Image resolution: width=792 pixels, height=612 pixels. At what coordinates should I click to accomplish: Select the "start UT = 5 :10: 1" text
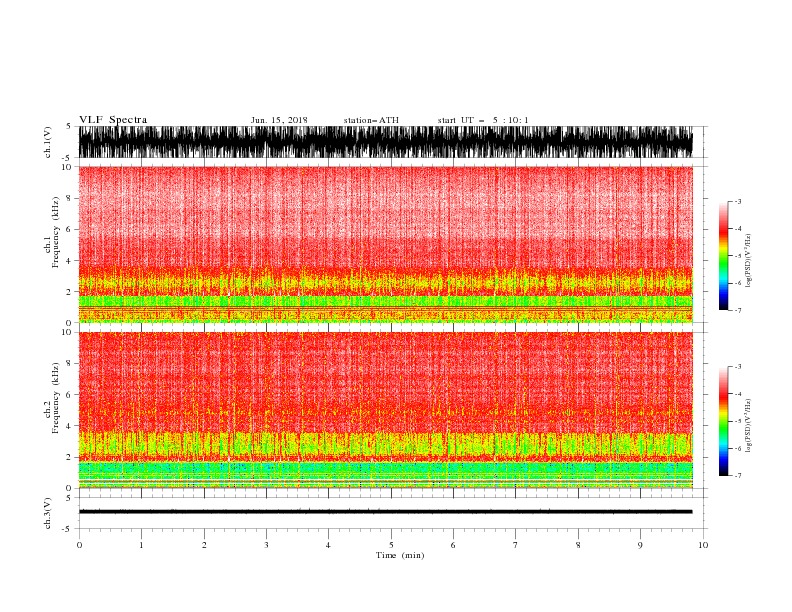(483, 120)
